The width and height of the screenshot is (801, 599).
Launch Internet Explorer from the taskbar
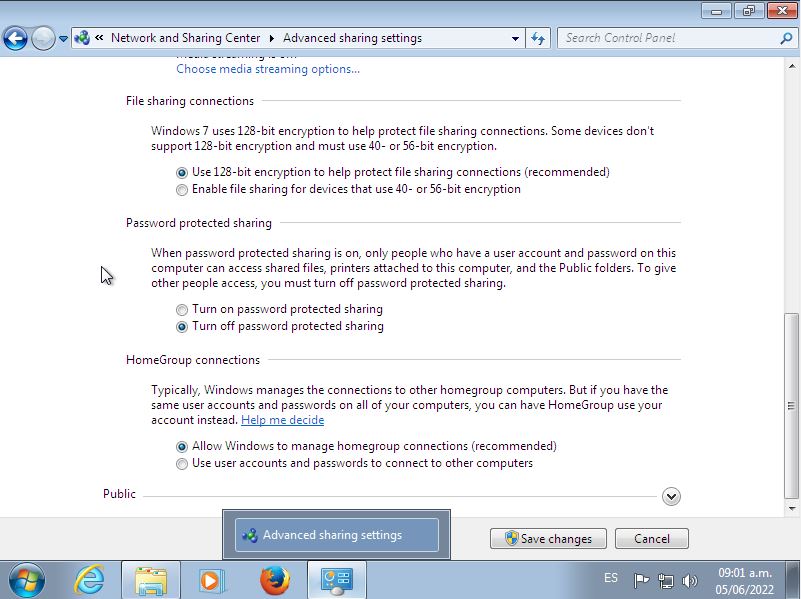[x=89, y=580]
